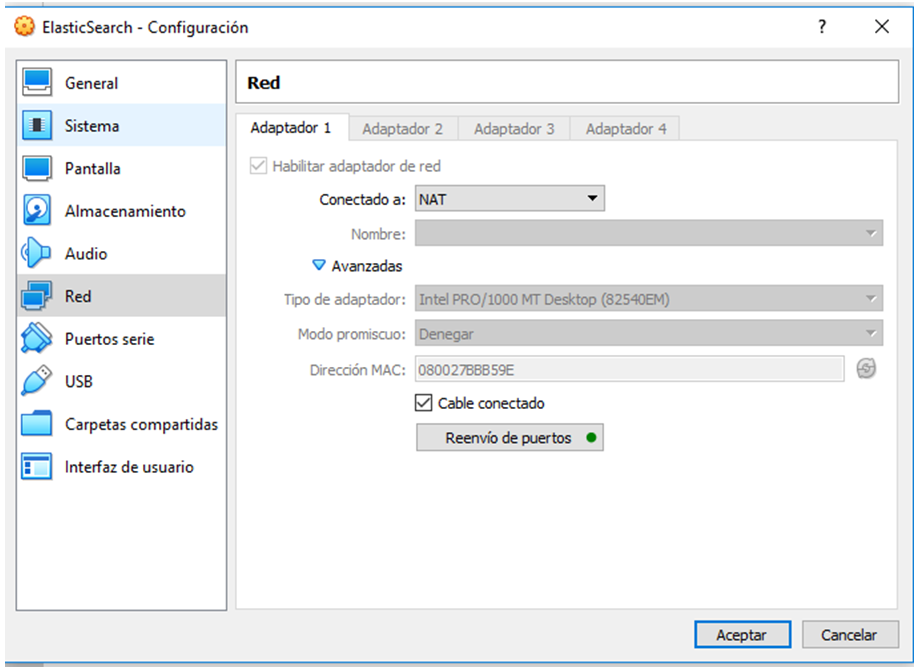Click the Cancelar button

850,635
